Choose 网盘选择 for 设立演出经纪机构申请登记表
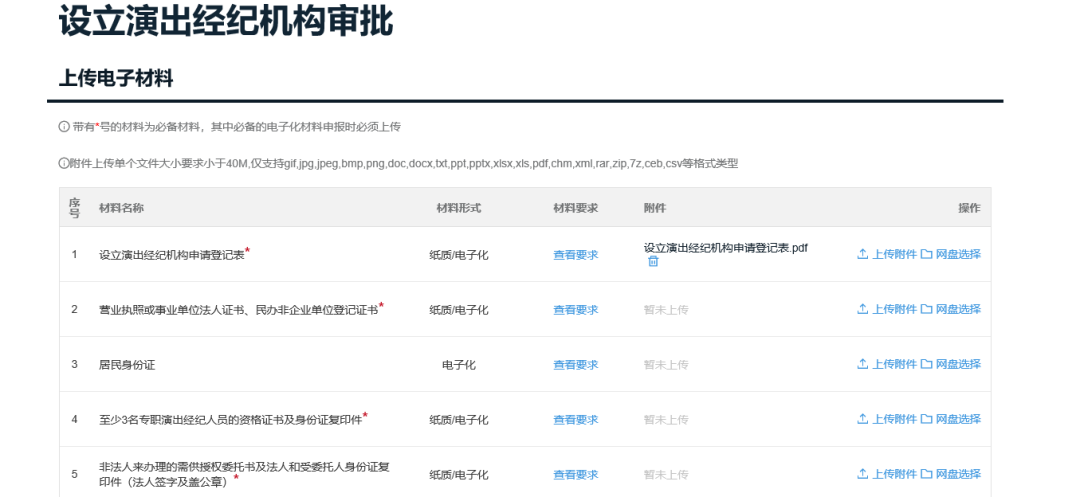 pyautogui.click(x=958, y=254)
